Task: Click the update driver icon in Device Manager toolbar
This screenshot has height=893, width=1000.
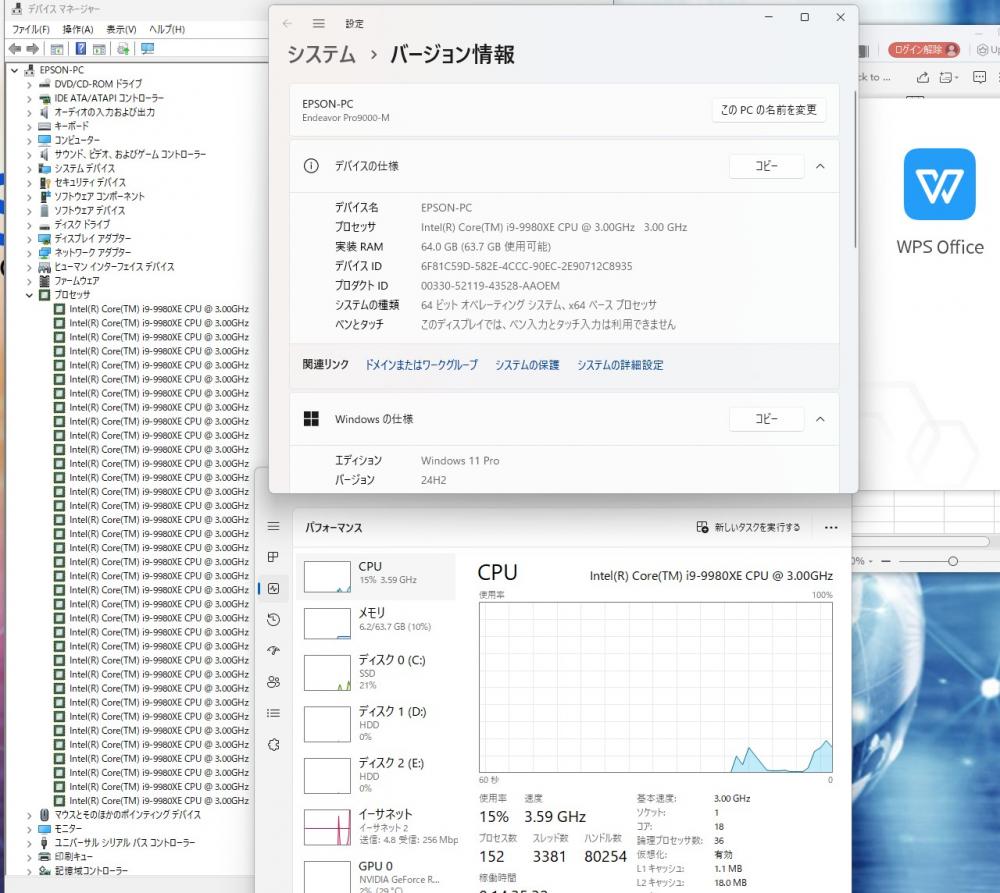Action: point(123,48)
